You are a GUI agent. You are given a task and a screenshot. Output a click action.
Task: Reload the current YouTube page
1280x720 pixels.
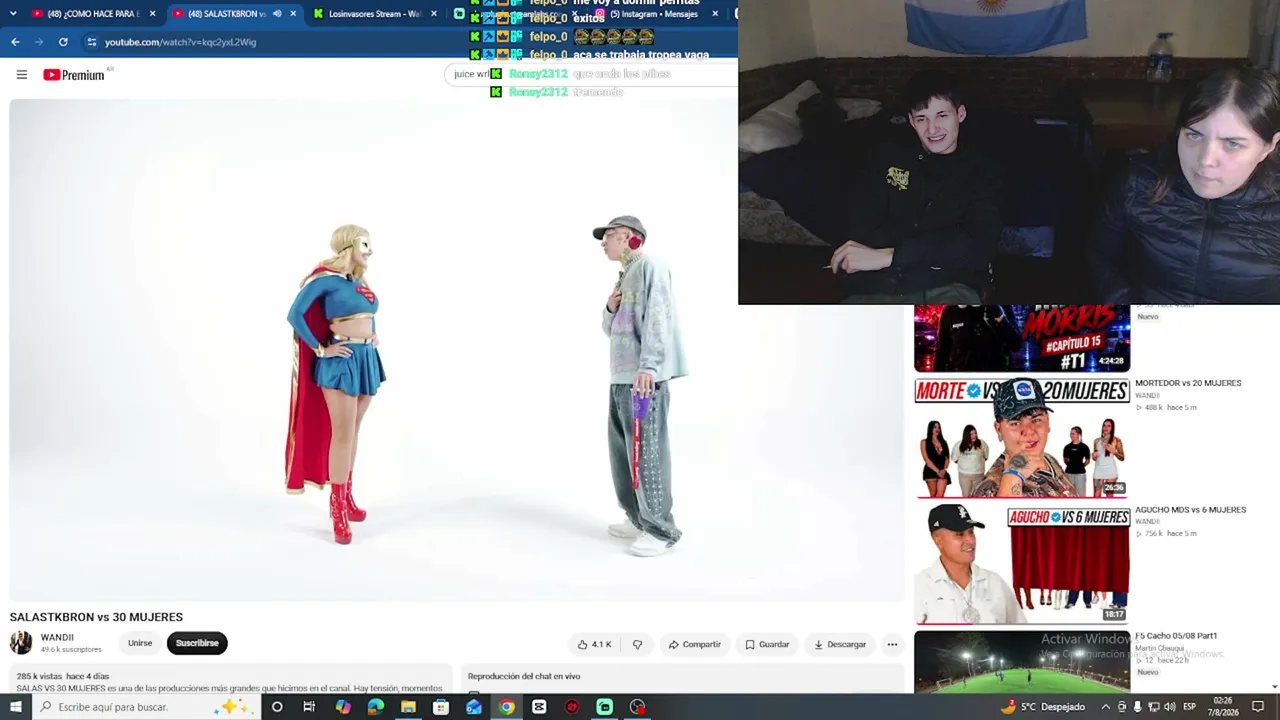(63, 42)
